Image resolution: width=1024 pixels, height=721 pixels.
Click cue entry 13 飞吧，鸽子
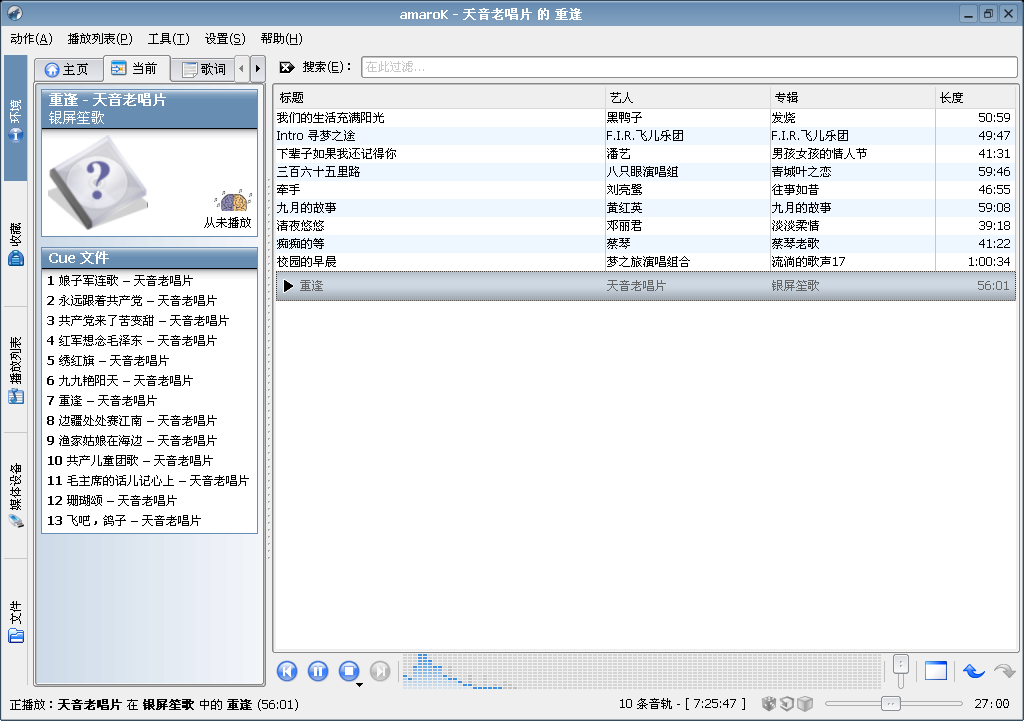(124, 521)
